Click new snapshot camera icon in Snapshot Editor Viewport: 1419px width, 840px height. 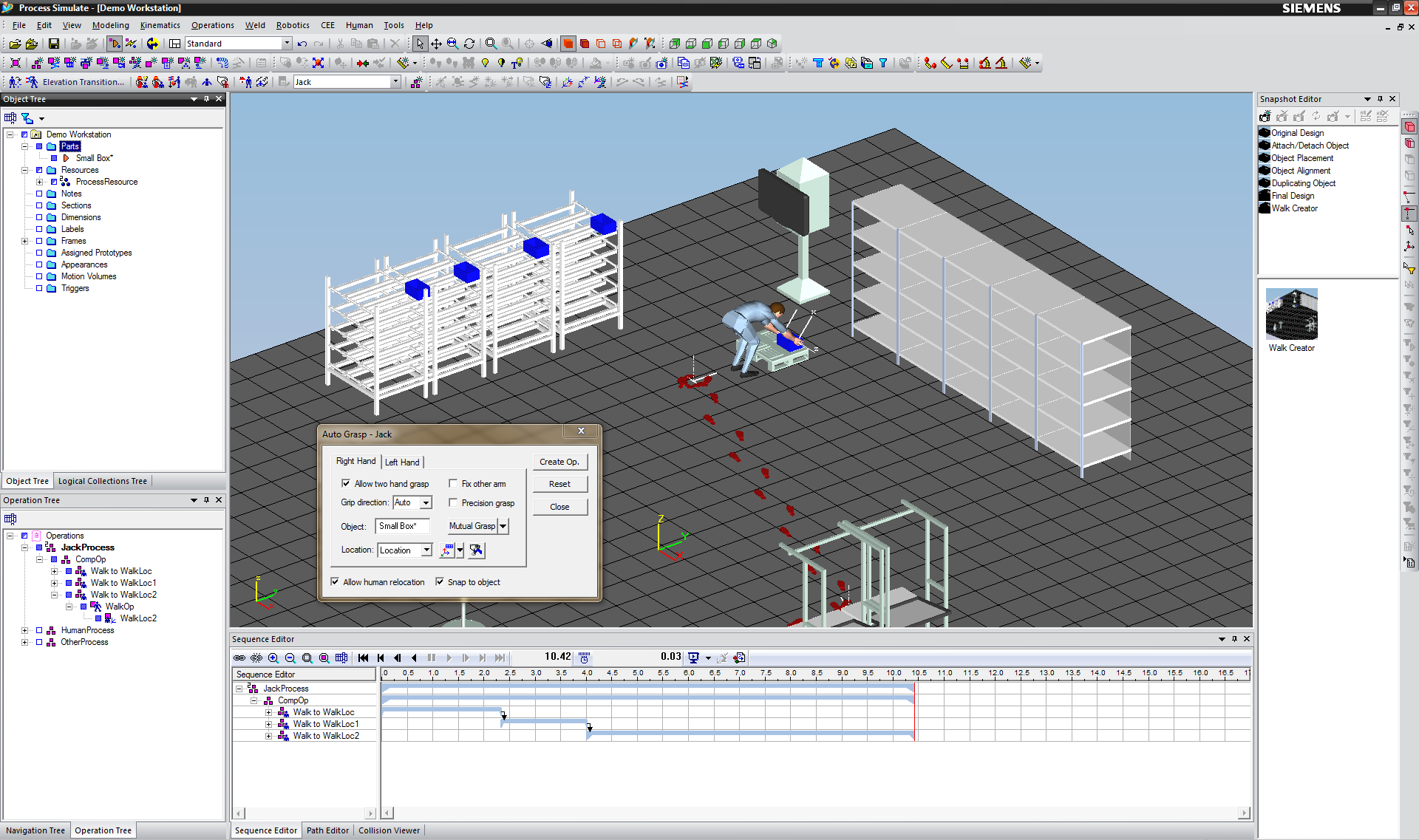pos(1265,117)
